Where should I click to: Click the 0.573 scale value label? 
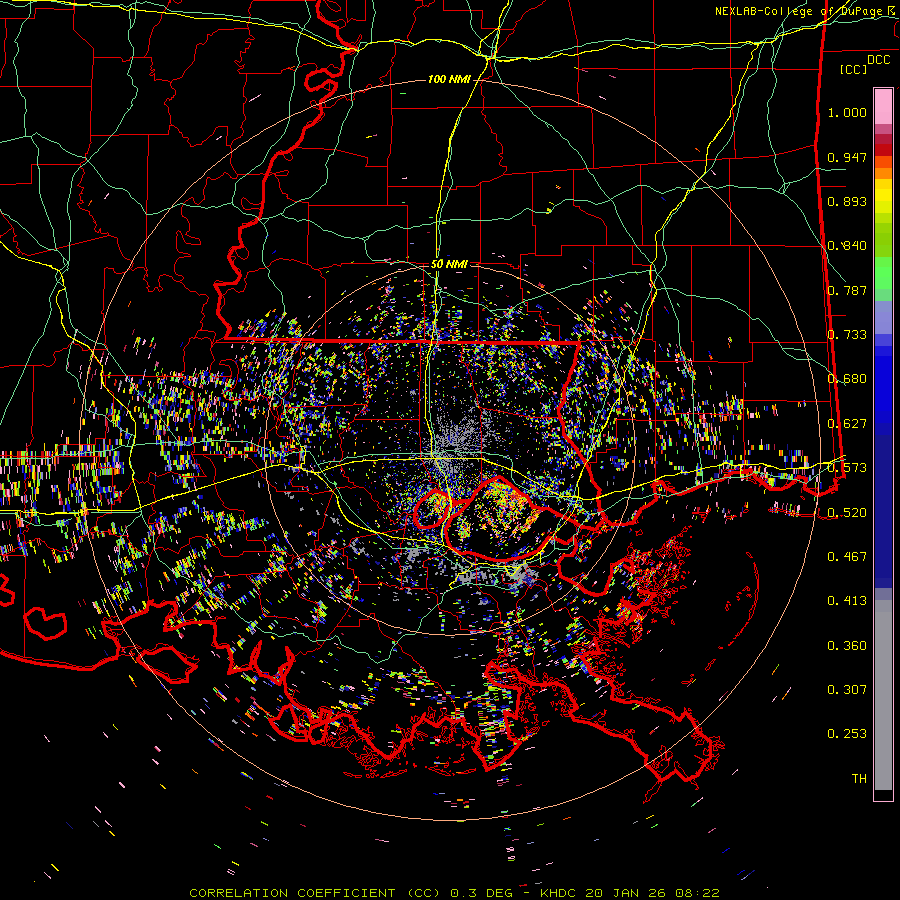pos(847,468)
